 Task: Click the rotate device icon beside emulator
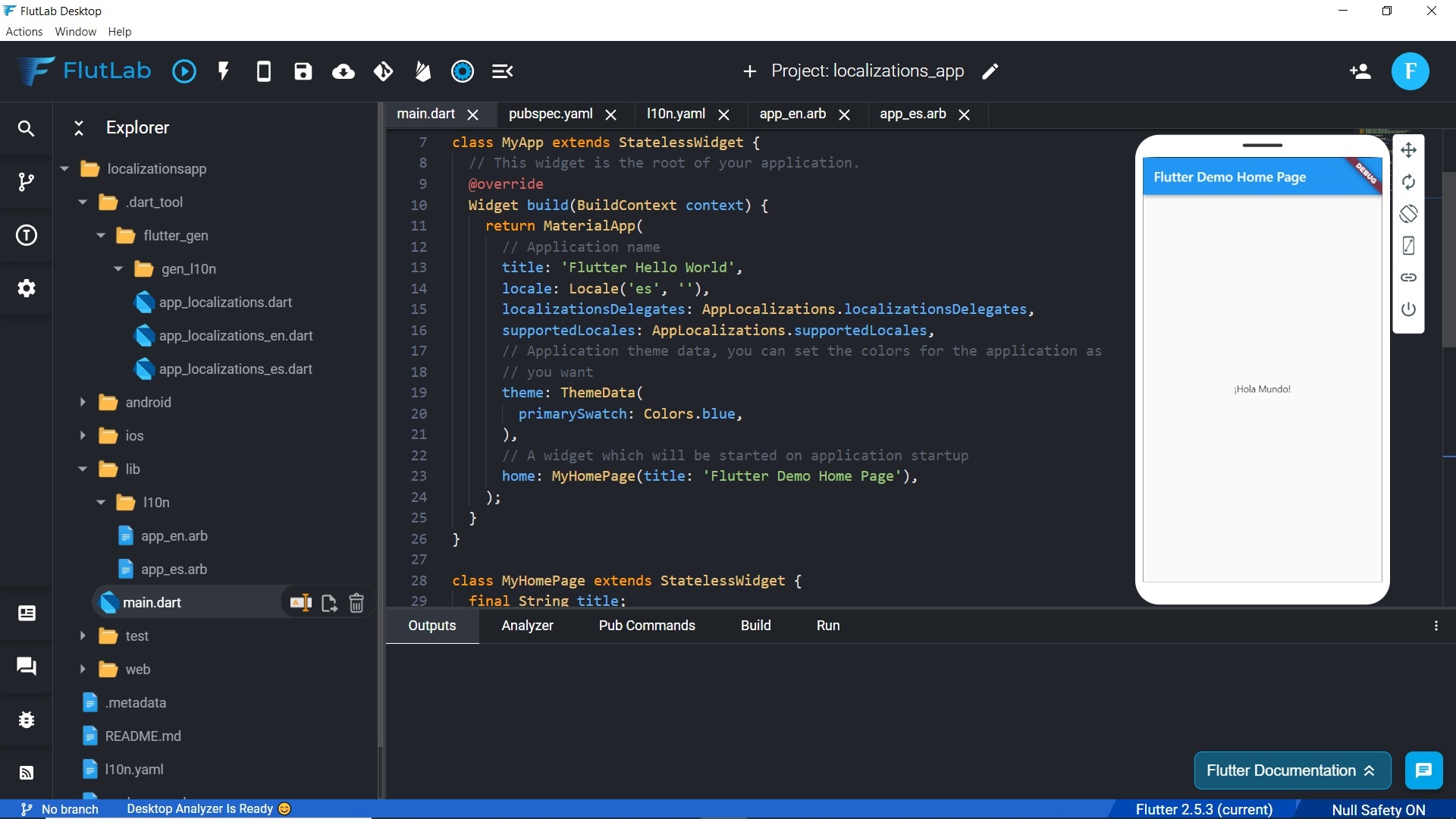[x=1408, y=214]
